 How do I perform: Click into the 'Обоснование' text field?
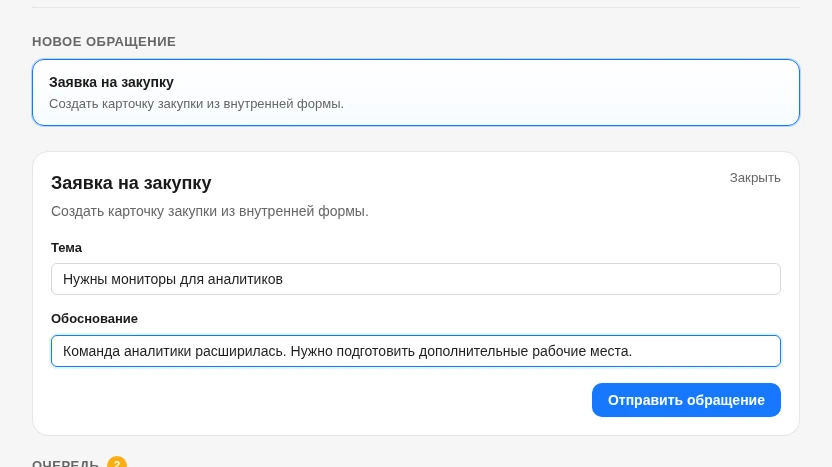(415, 351)
